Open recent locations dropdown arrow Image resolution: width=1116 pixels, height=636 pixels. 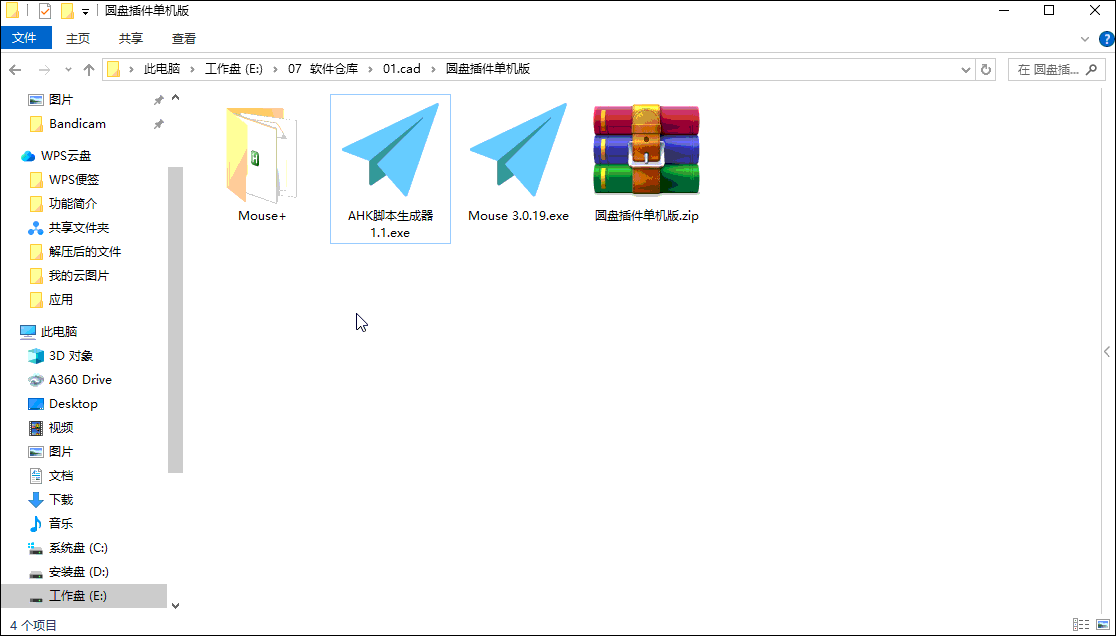(x=68, y=70)
